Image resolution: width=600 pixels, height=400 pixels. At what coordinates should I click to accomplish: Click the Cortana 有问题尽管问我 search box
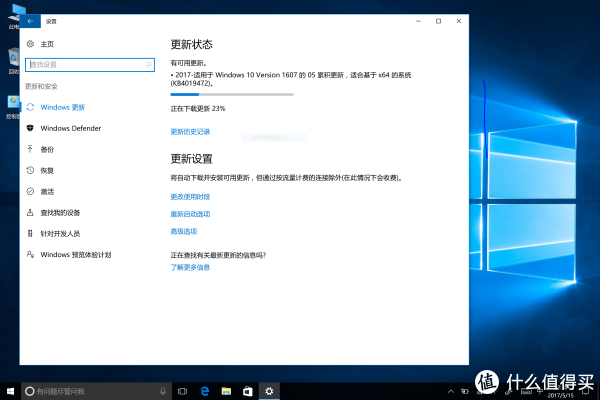click(96, 391)
